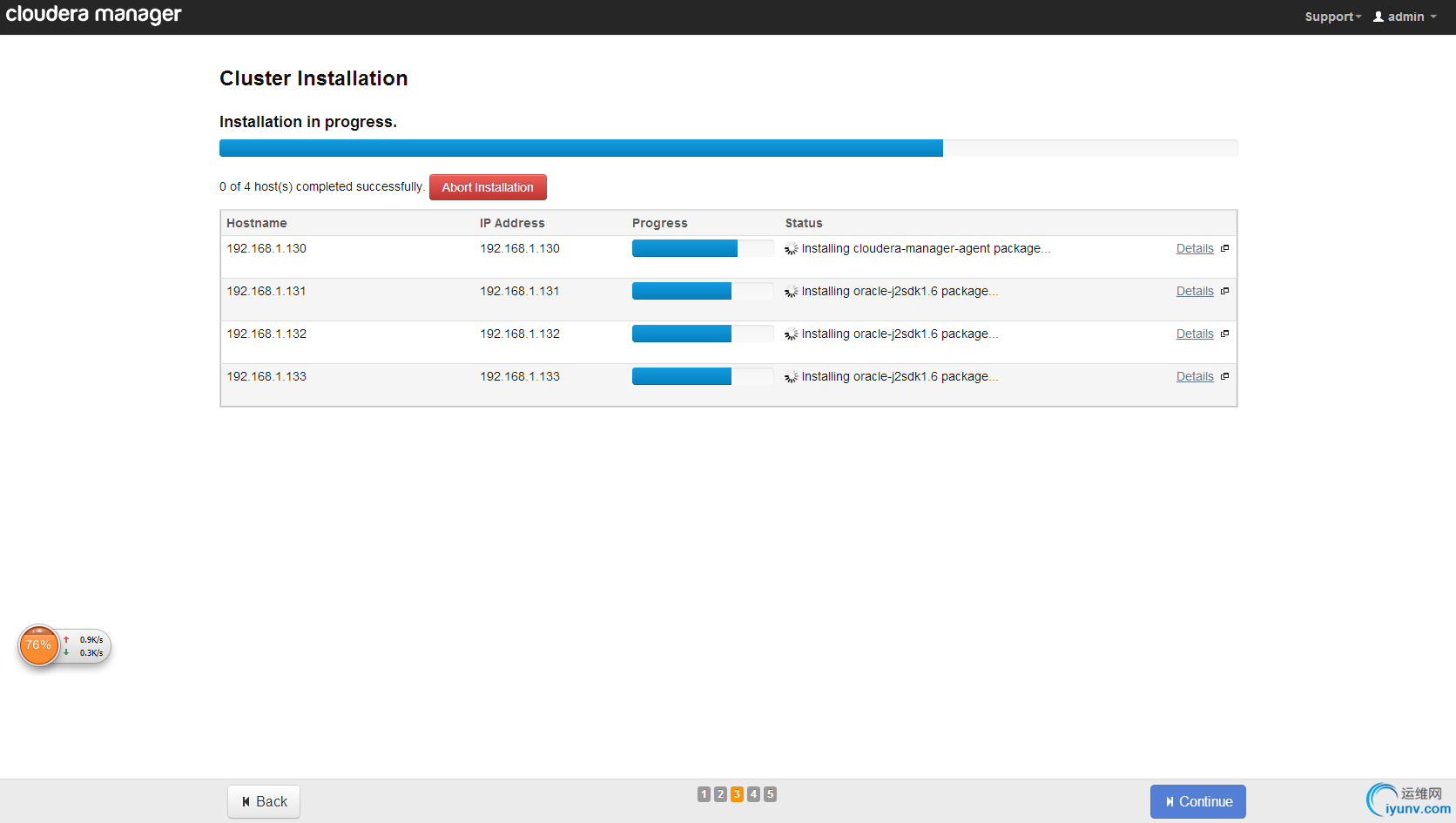The height and width of the screenshot is (823, 1456).
Task: Open the Support dropdown menu
Action: click(1332, 17)
